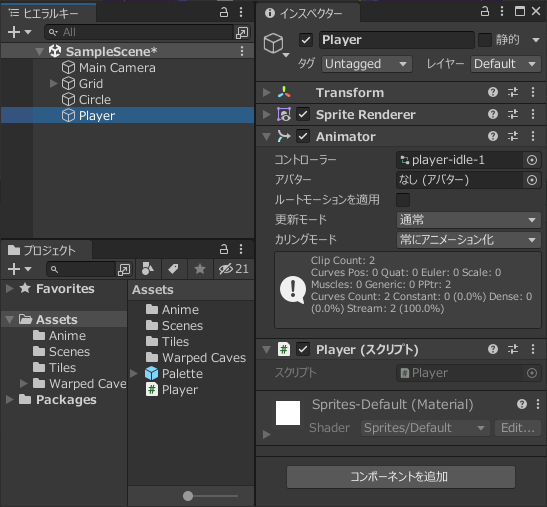The height and width of the screenshot is (507, 547).
Task: Switch to the Project (プロジェクト) tab
Action: pyautogui.click(x=46, y=250)
